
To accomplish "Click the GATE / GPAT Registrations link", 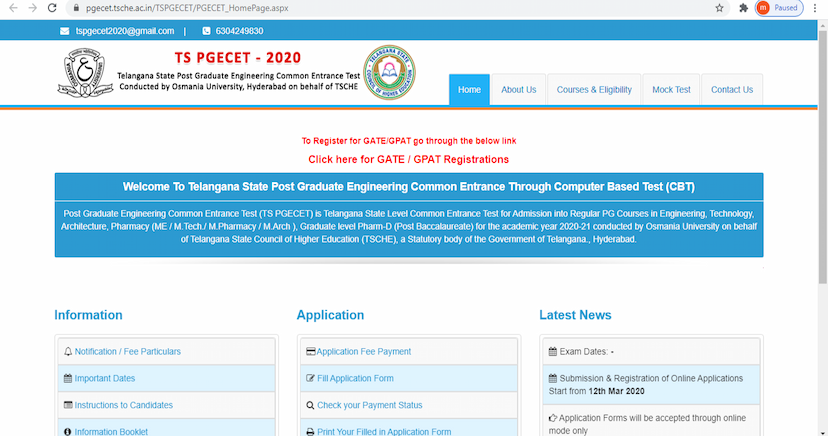I will 409,159.
